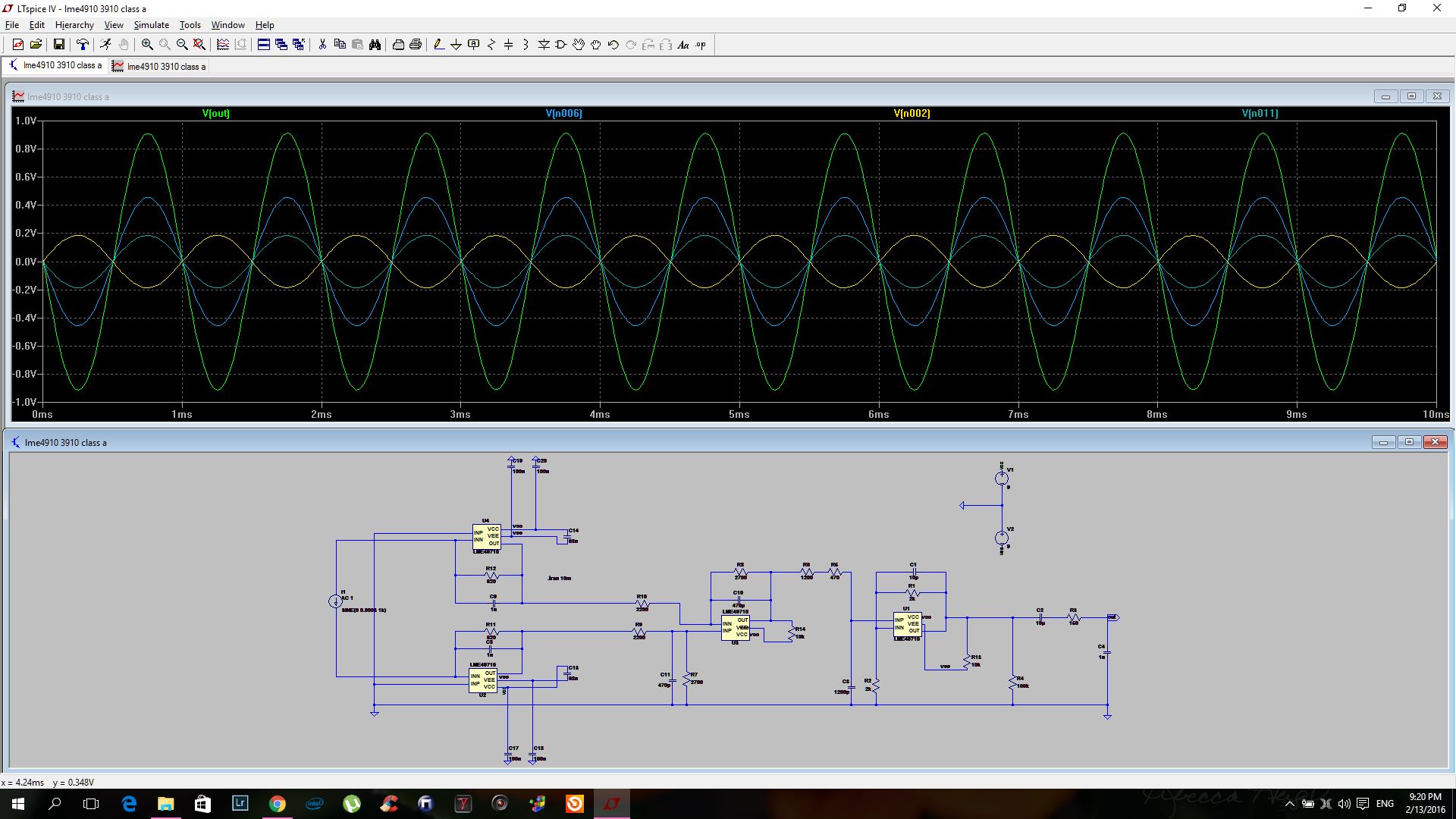
Task: Select the Drag closed-hand tool
Action: click(596, 45)
